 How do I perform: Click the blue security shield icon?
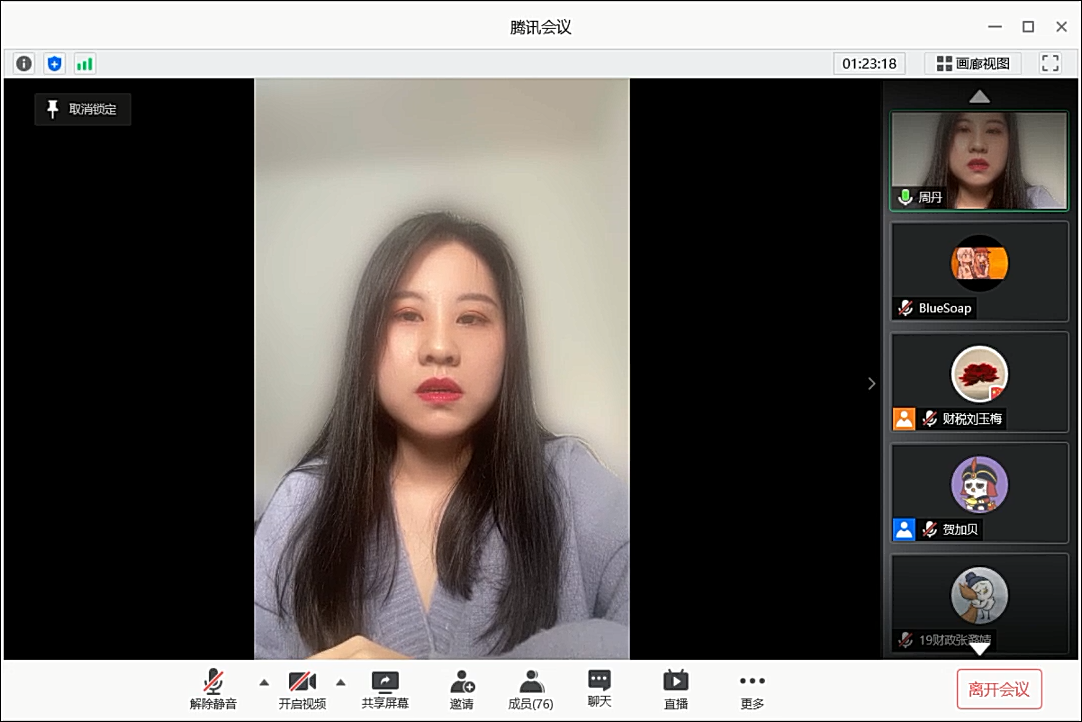pyautogui.click(x=54, y=64)
